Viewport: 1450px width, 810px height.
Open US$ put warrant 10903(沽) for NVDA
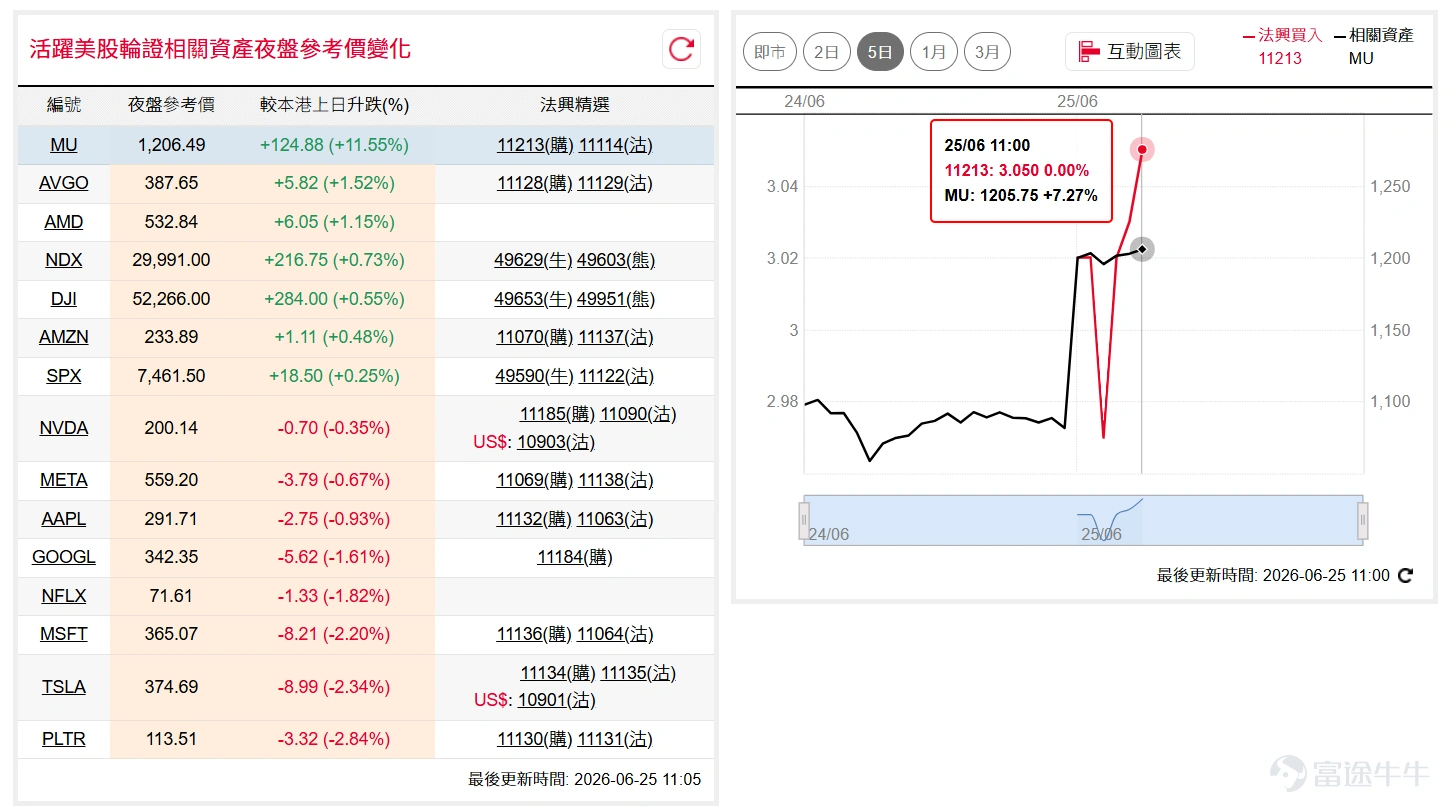(556, 441)
